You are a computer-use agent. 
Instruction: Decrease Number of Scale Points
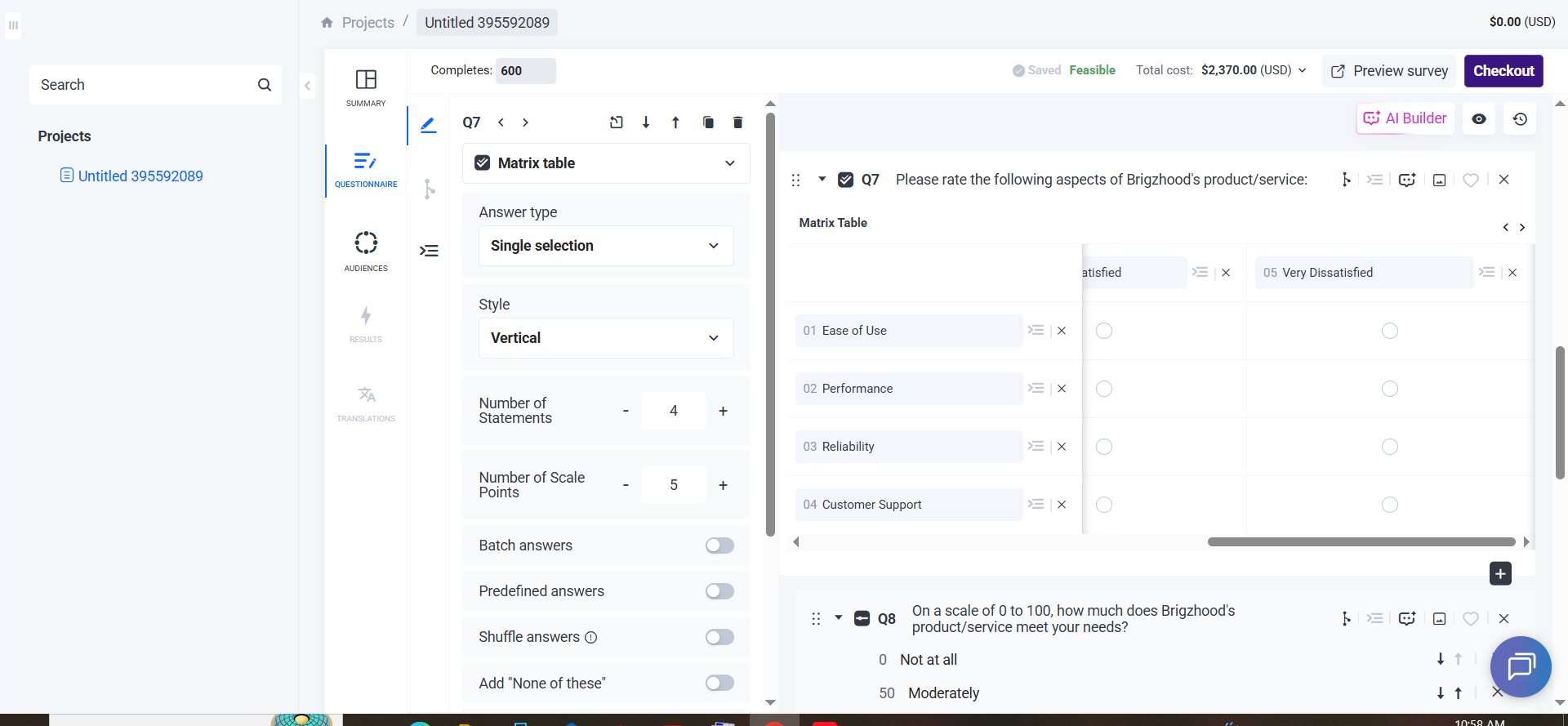coord(626,485)
